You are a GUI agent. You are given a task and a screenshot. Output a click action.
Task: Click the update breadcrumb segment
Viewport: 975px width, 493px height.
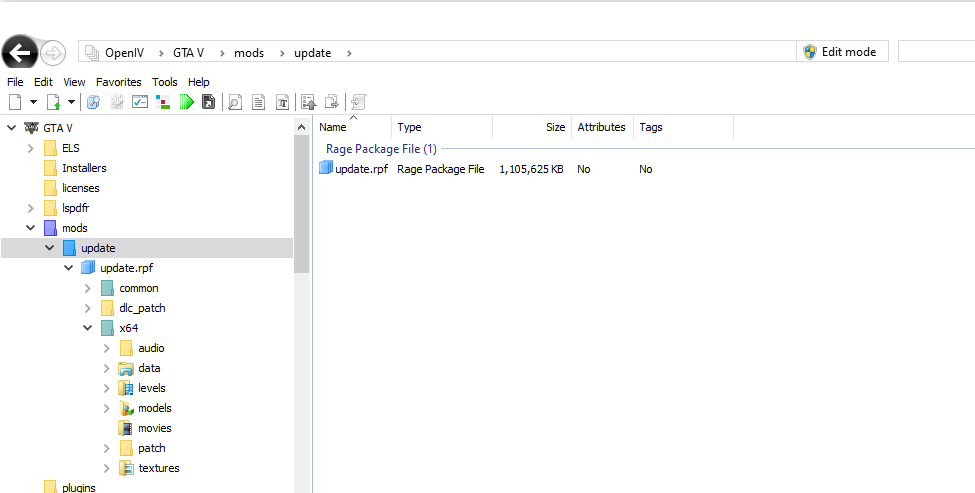point(312,53)
